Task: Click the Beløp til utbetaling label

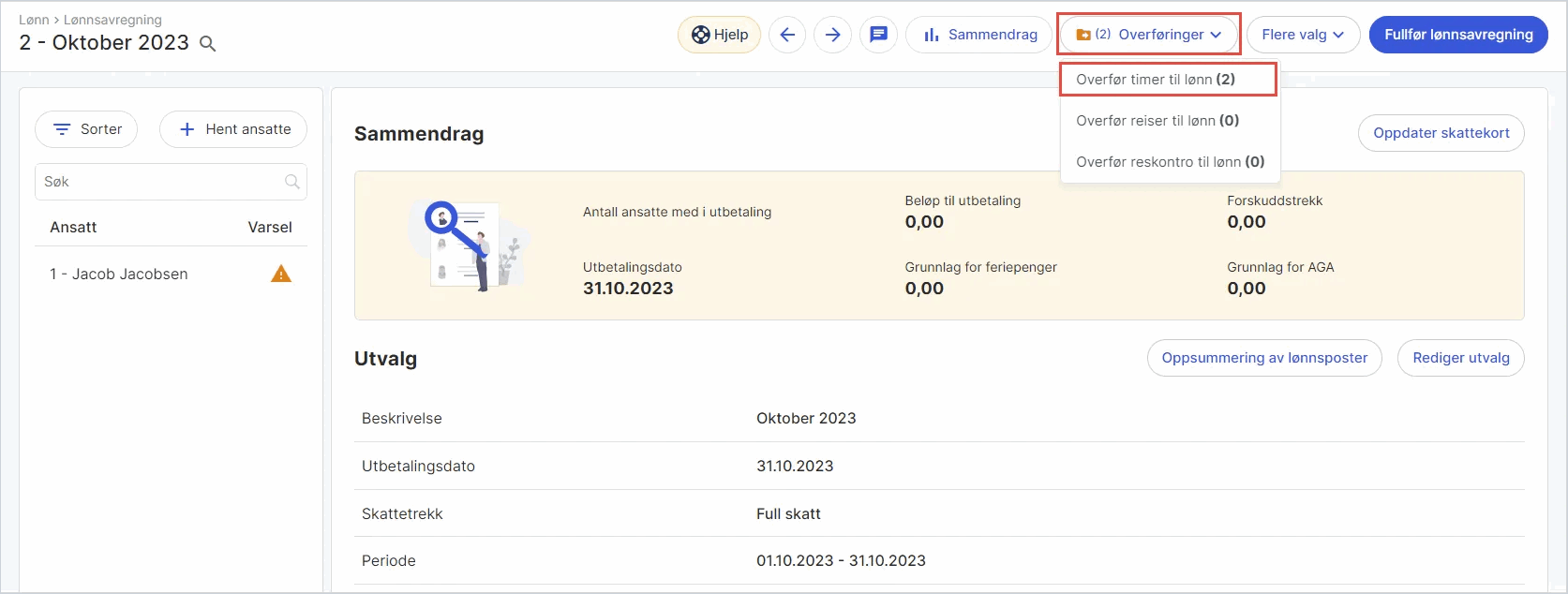Action: point(963,200)
